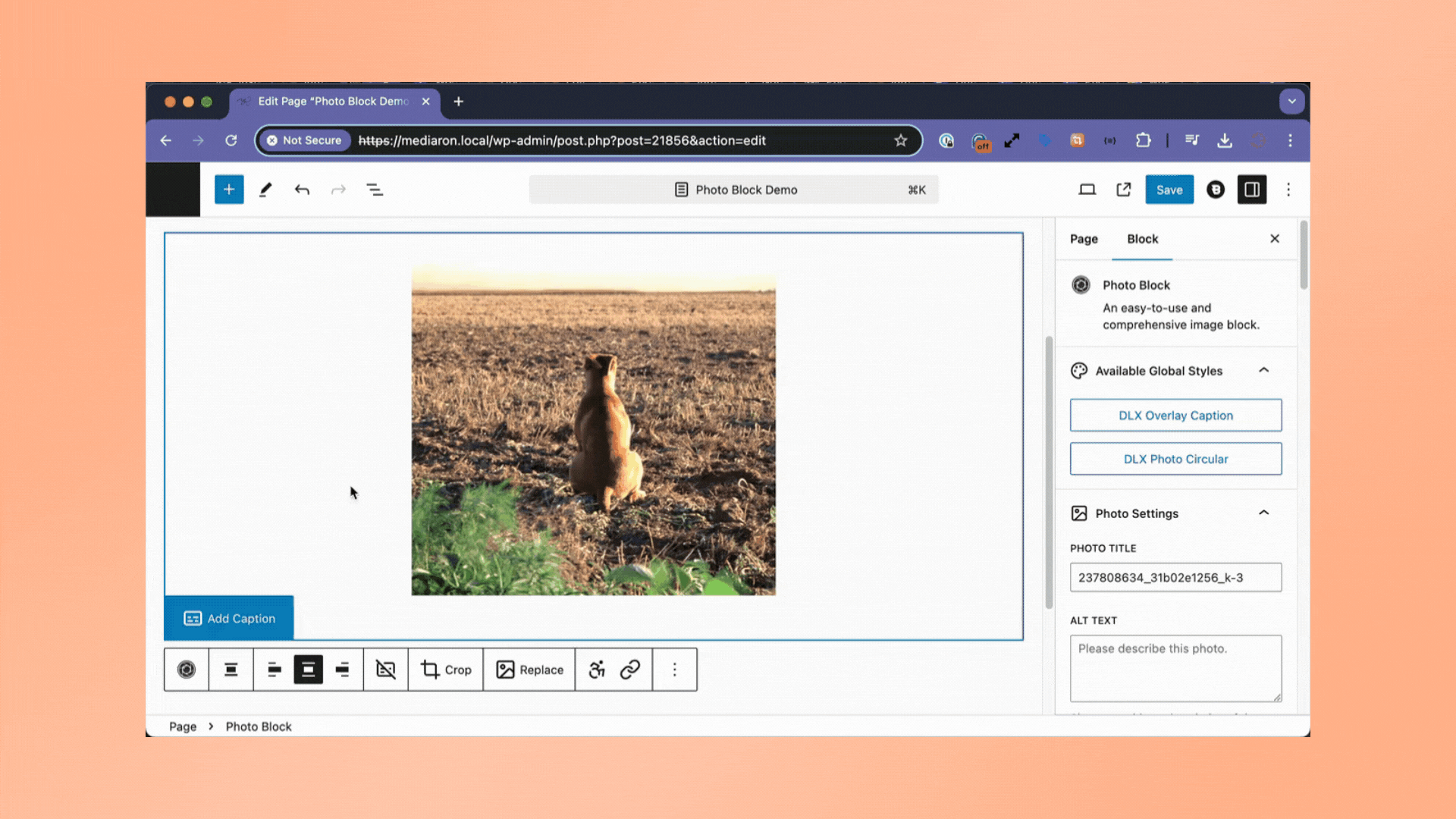Image resolution: width=1456 pixels, height=819 pixels.
Task: View the page in a new tab
Action: pos(1124,190)
